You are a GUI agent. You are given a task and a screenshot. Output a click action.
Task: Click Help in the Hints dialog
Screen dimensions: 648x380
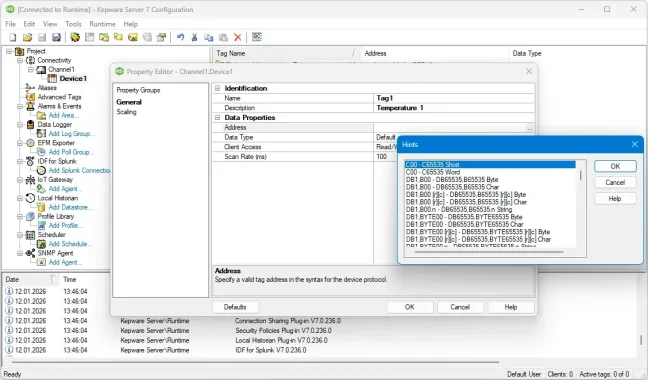(x=615, y=199)
